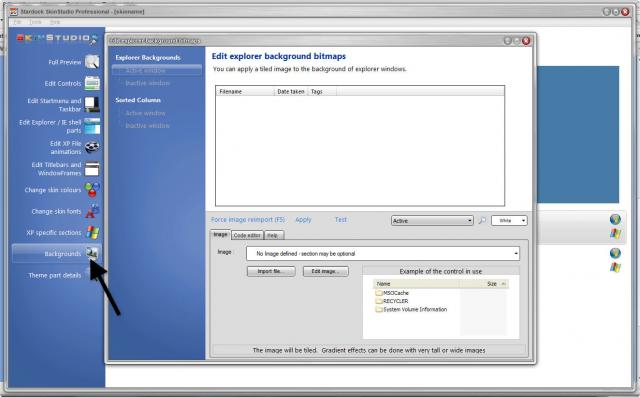
Task: Click XP flag icon in gray highlighted row
Action: [615, 234]
